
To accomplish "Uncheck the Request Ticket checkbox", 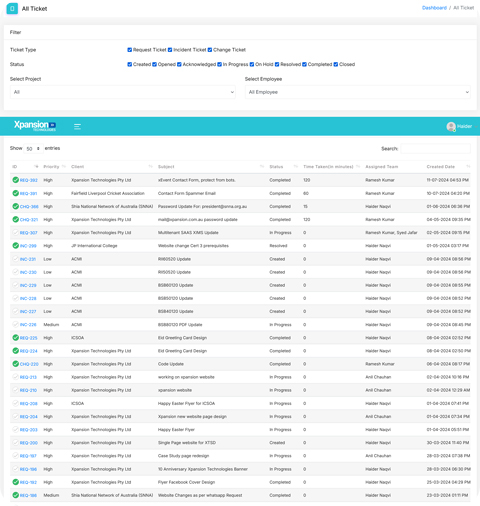I will 130,50.
